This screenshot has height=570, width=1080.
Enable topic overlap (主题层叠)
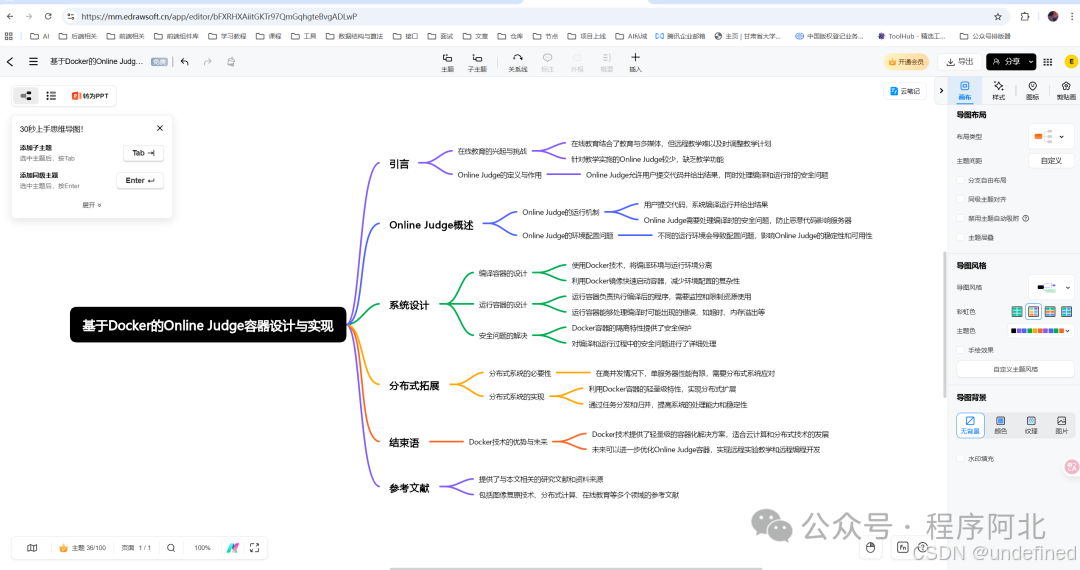click(961, 238)
